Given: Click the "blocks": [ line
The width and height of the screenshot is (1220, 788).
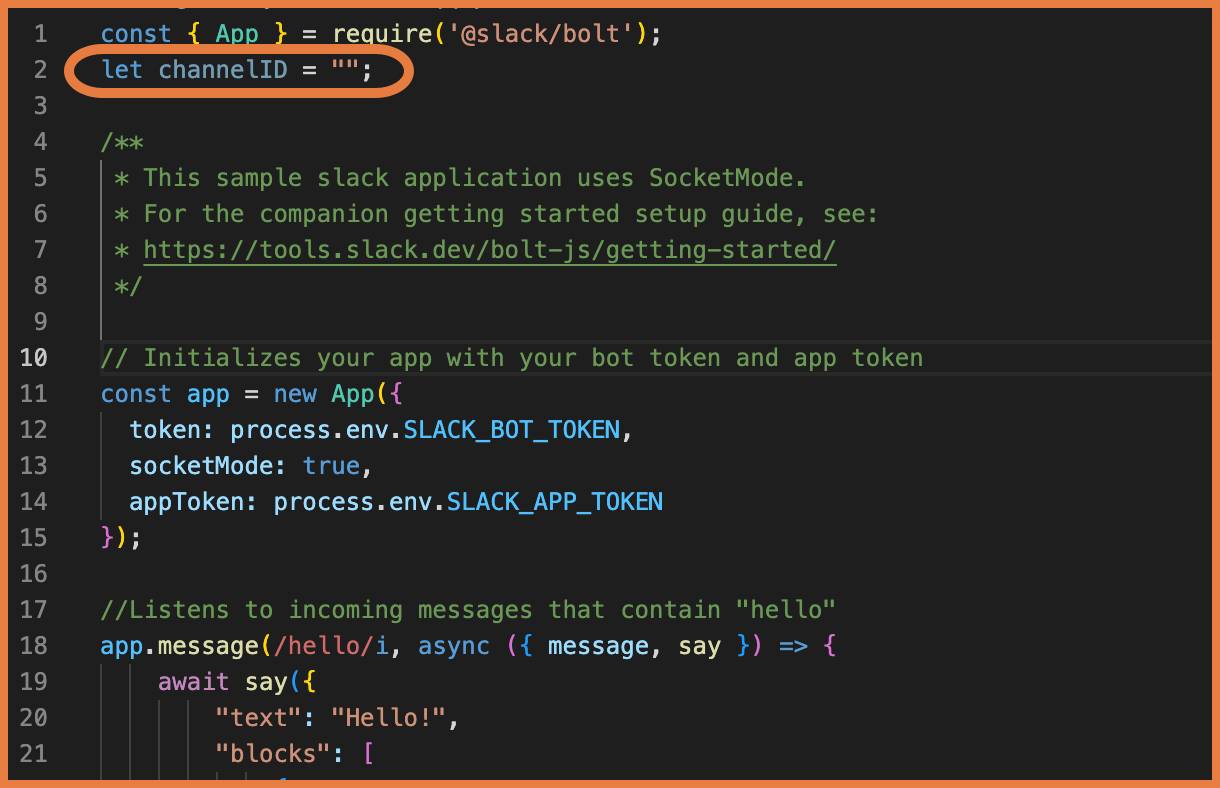Looking at the screenshot, I should click(295, 754).
